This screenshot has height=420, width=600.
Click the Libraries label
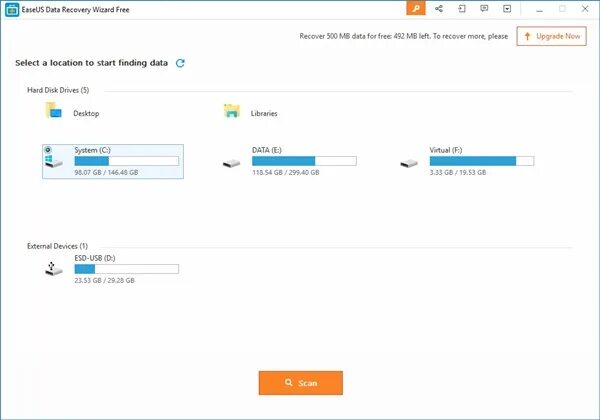[264, 114]
